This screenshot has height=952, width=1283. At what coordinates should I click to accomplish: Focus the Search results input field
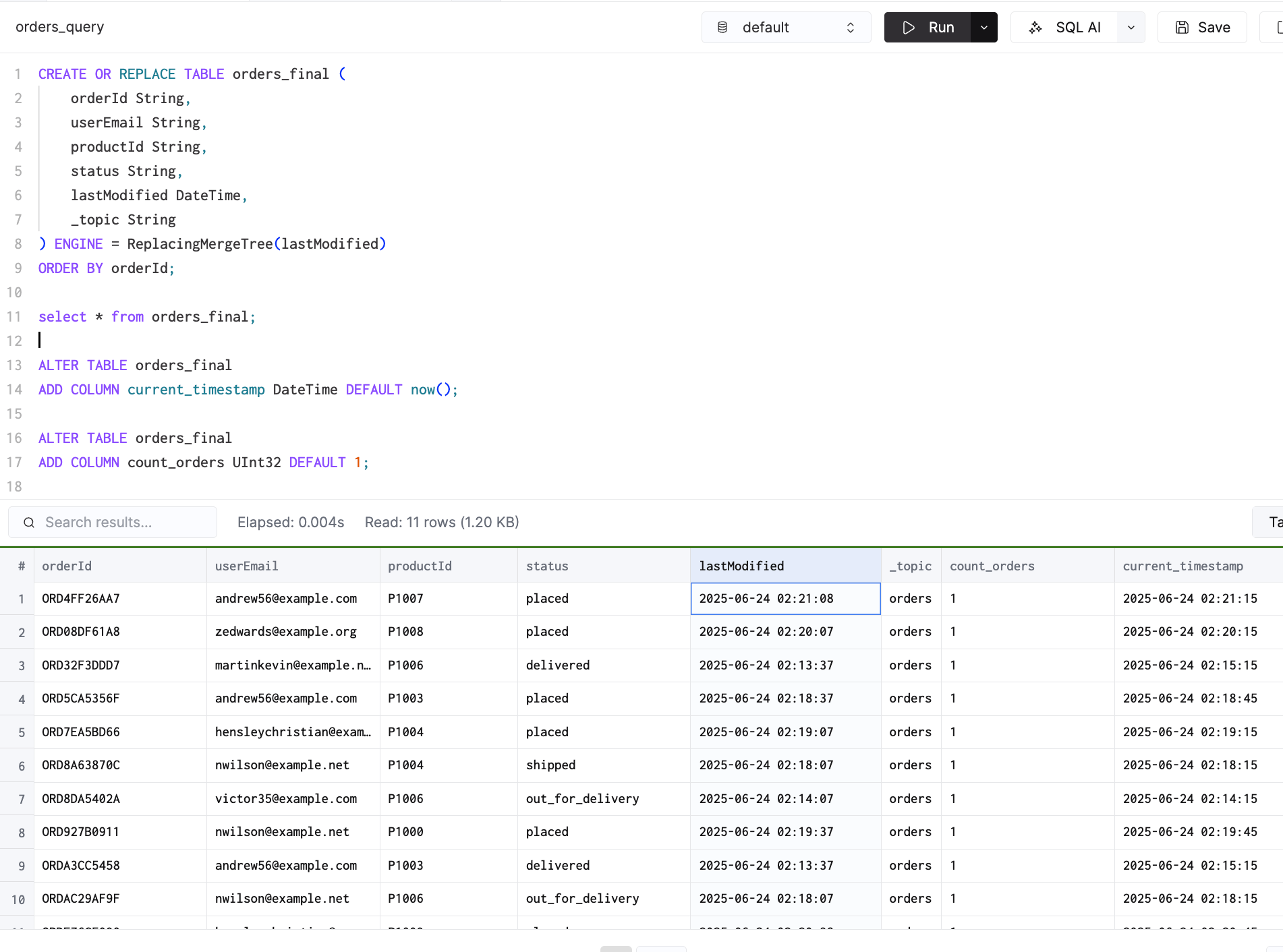click(x=113, y=523)
